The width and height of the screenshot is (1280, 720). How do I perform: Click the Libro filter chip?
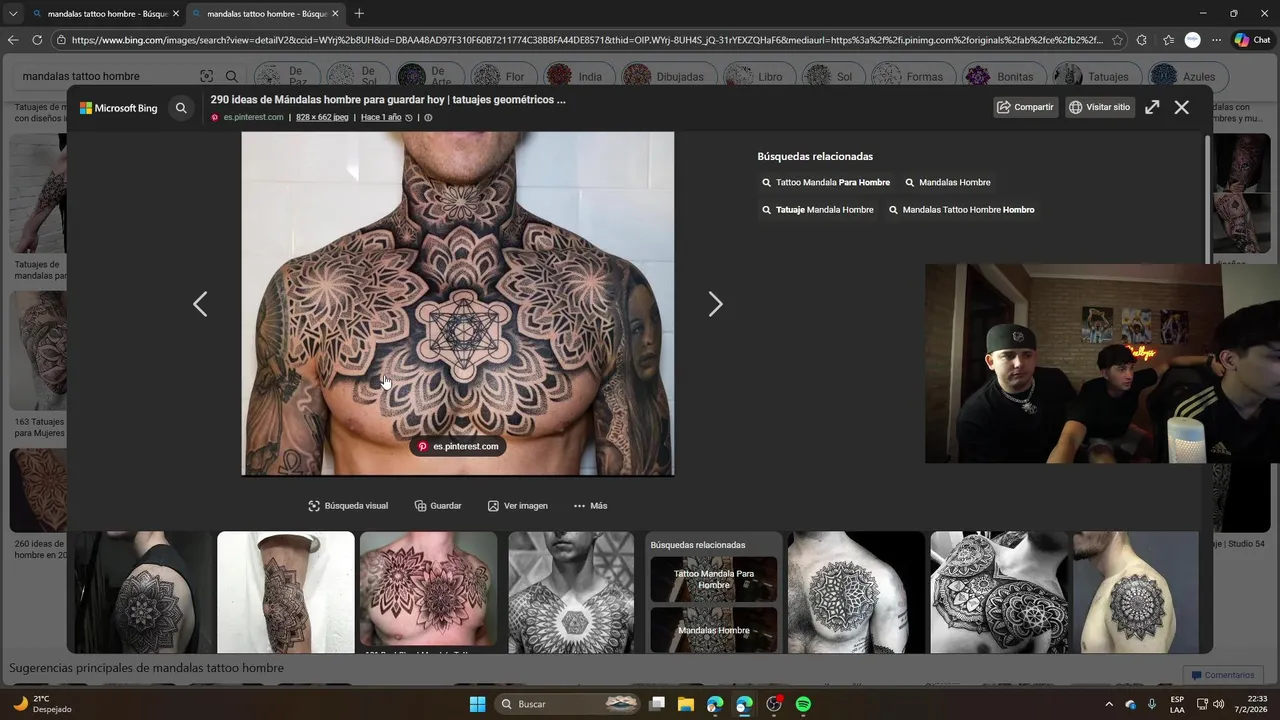click(x=758, y=76)
